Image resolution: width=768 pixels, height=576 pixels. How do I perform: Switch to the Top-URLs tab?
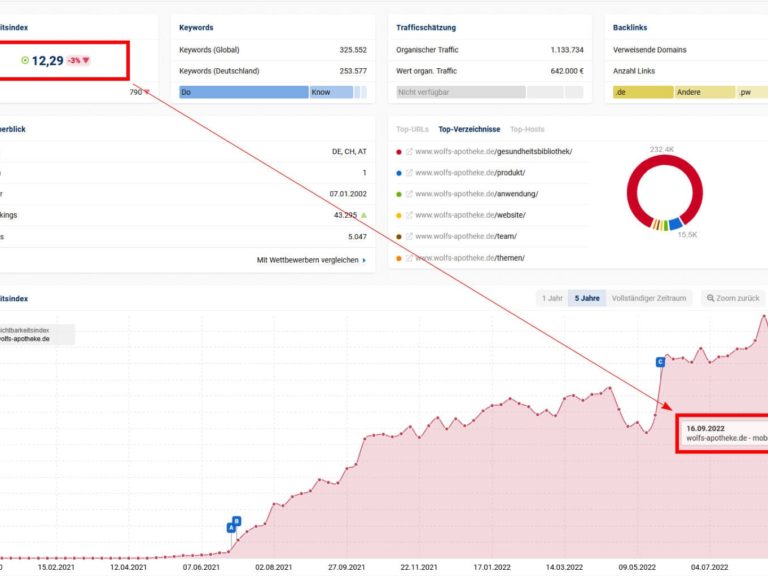(x=414, y=129)
